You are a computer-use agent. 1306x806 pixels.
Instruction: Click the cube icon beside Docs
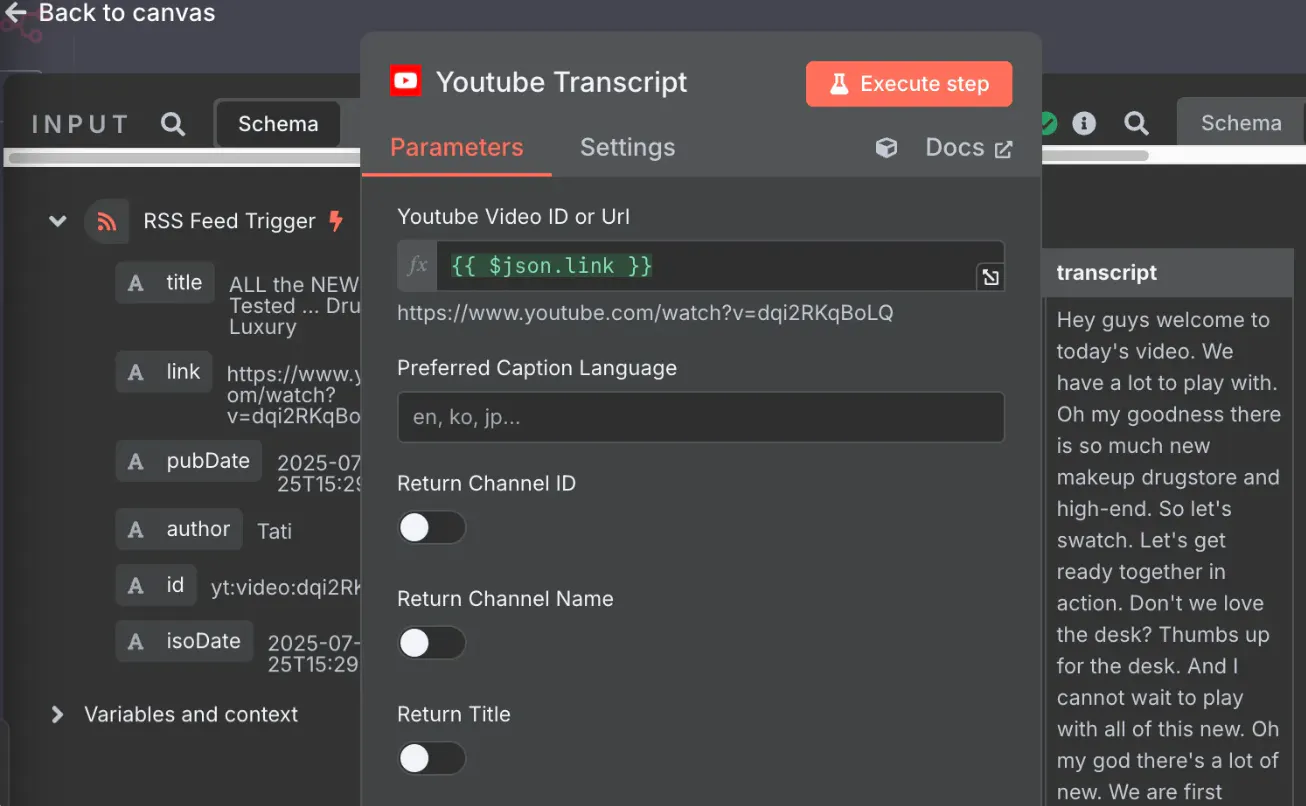pyautogui.click(x=886, y=148)
